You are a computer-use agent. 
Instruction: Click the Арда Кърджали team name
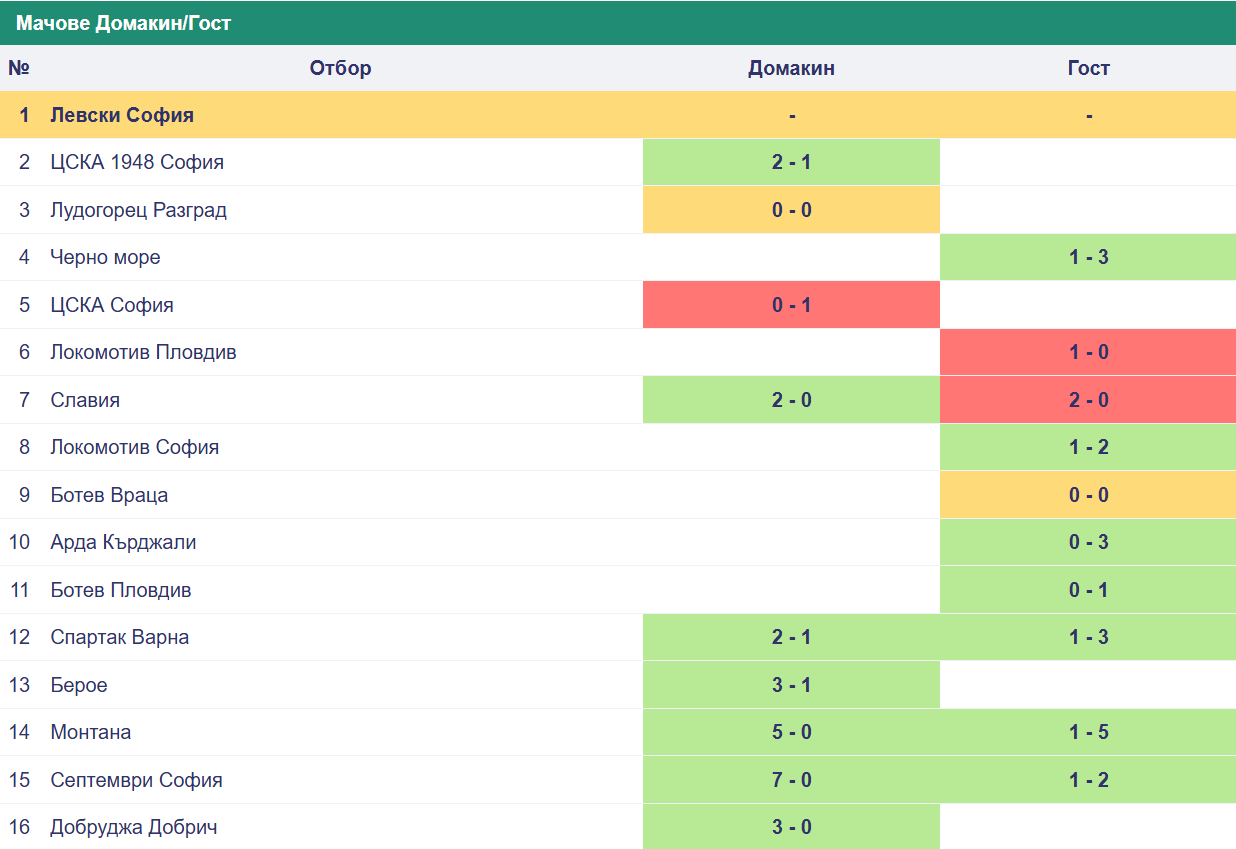tap(123, 542)
